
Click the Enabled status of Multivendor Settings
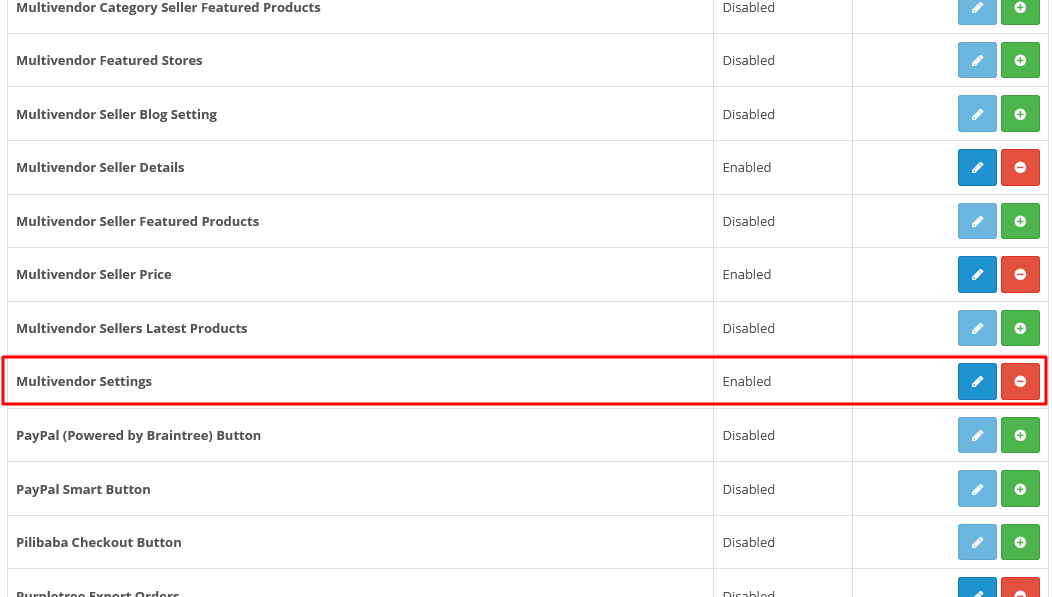click(747, 381)
